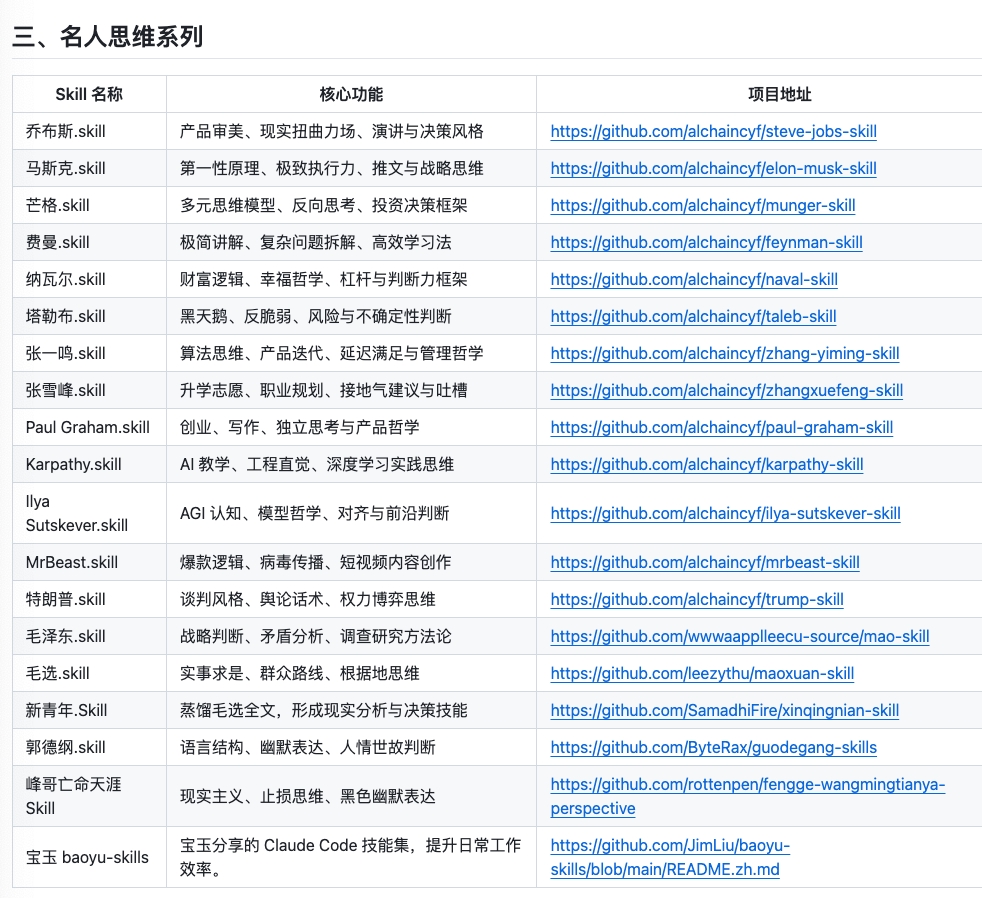Open the ilya-sutskever-skill link

[725, 514]
